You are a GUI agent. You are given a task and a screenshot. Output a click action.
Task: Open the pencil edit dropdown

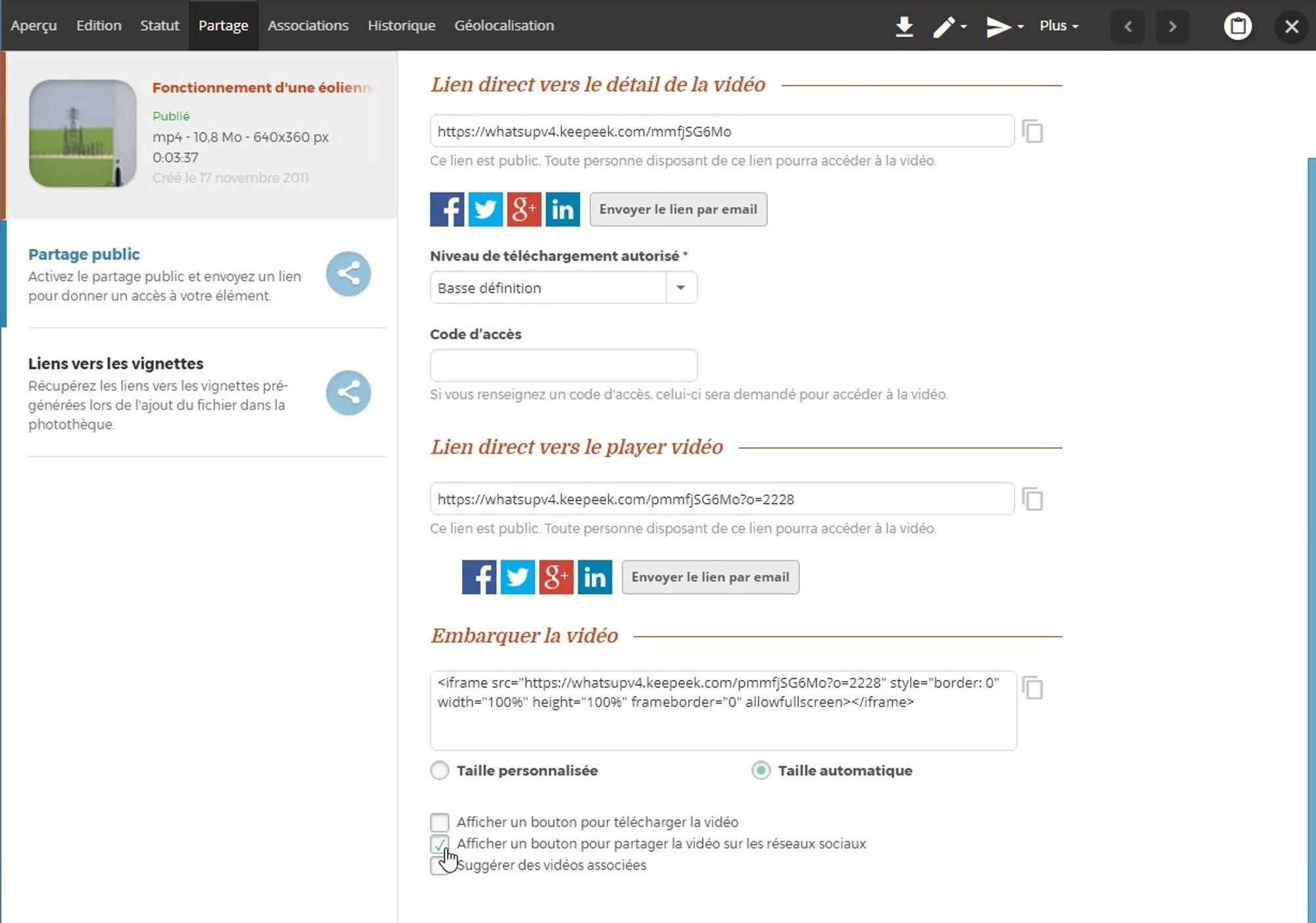point(949,26)
